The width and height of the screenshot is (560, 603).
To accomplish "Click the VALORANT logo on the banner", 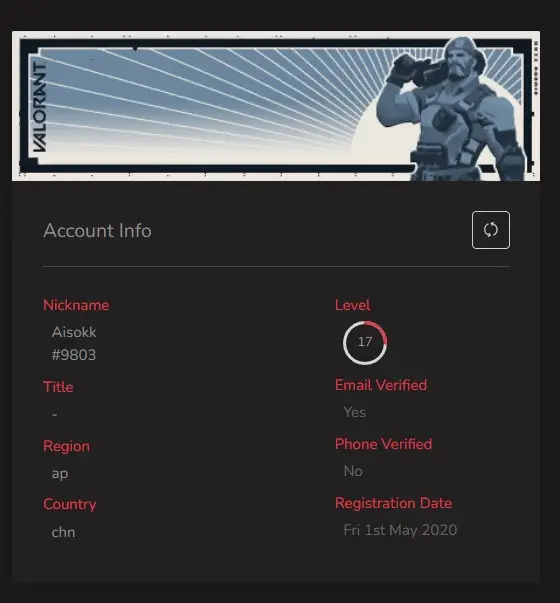I will click(x=40, y=107).
